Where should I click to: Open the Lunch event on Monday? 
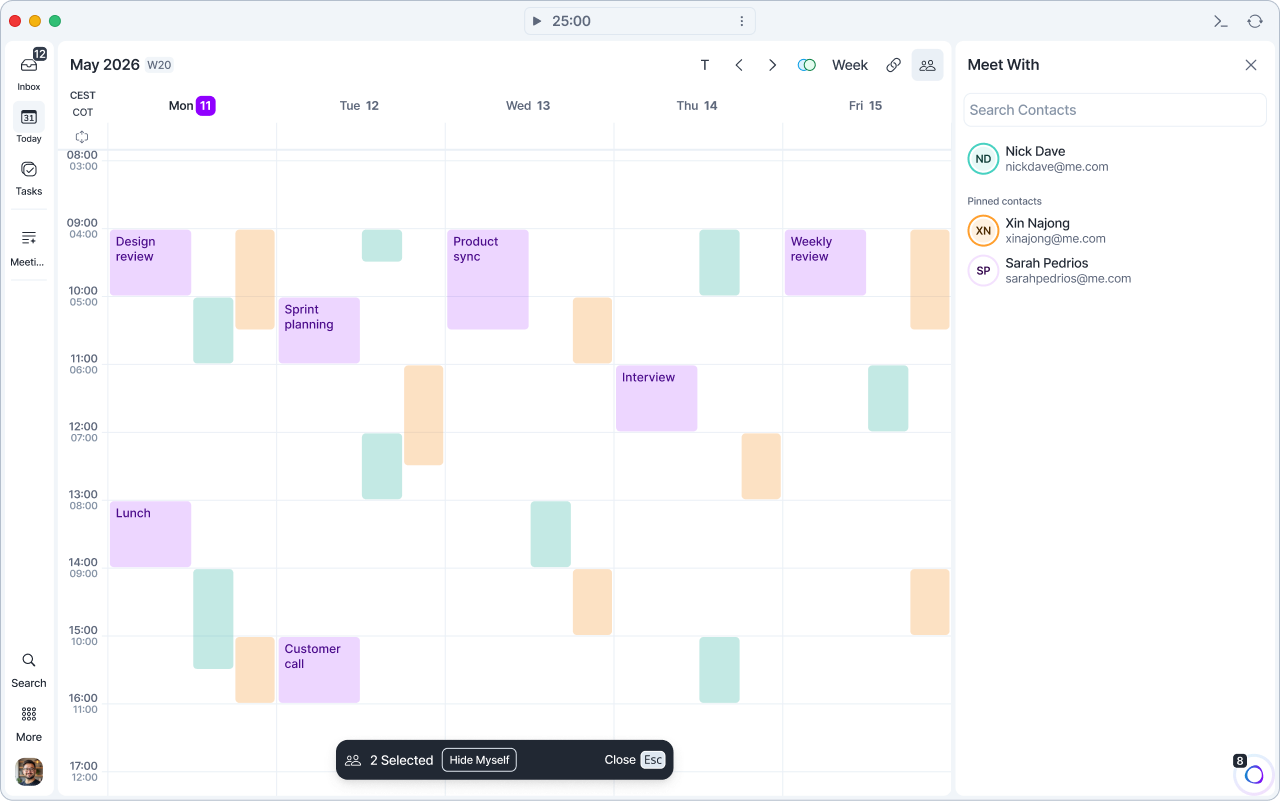coord(150,534)
